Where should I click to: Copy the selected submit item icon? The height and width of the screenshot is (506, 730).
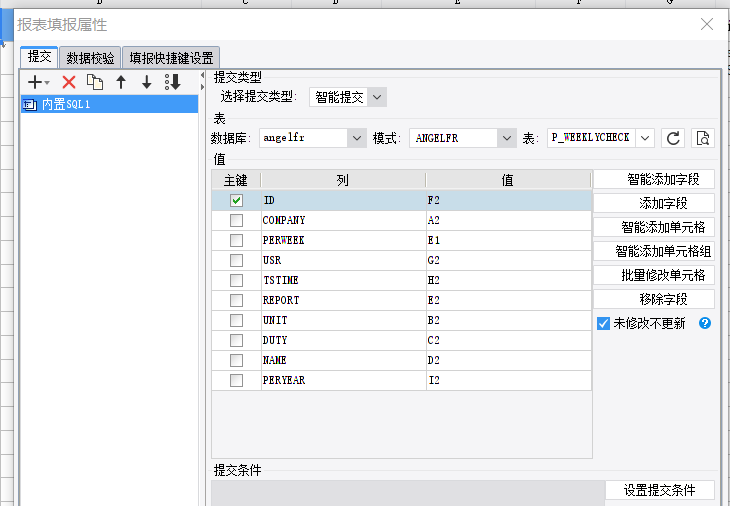pyautogui.click(x=95, y=82)
